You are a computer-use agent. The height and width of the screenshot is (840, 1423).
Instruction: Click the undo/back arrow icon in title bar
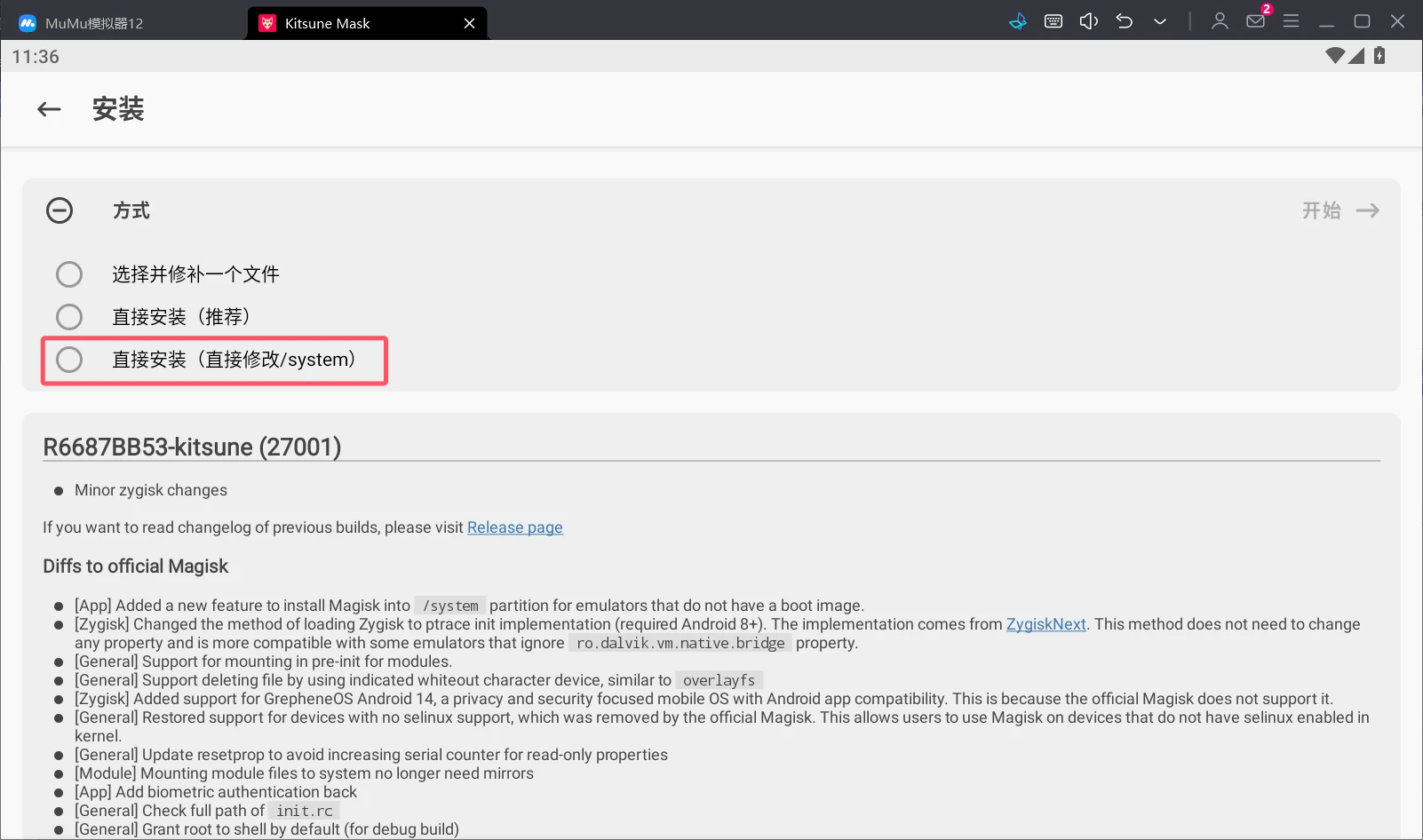pyautogui.click(x=1125, y=21)
